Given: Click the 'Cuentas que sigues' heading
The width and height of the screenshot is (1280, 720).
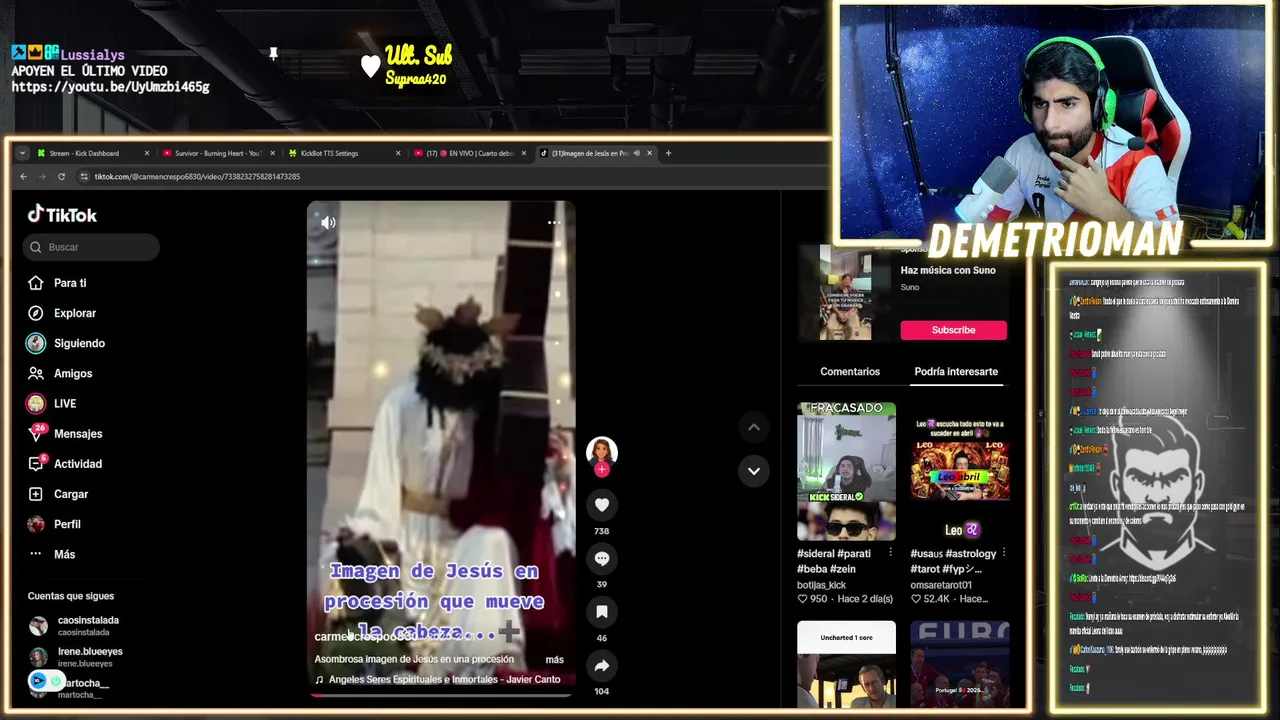Looking at the screenshot, I should [71, 596].
